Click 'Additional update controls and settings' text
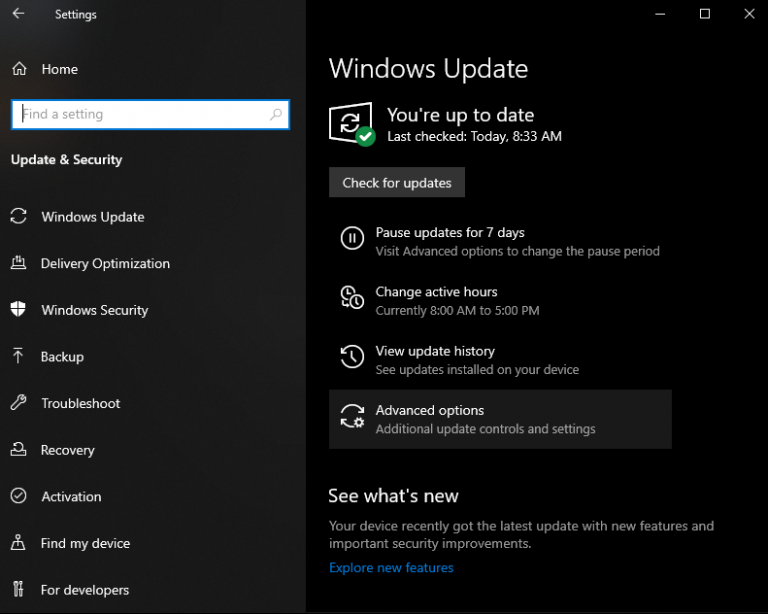 (485, 429)
